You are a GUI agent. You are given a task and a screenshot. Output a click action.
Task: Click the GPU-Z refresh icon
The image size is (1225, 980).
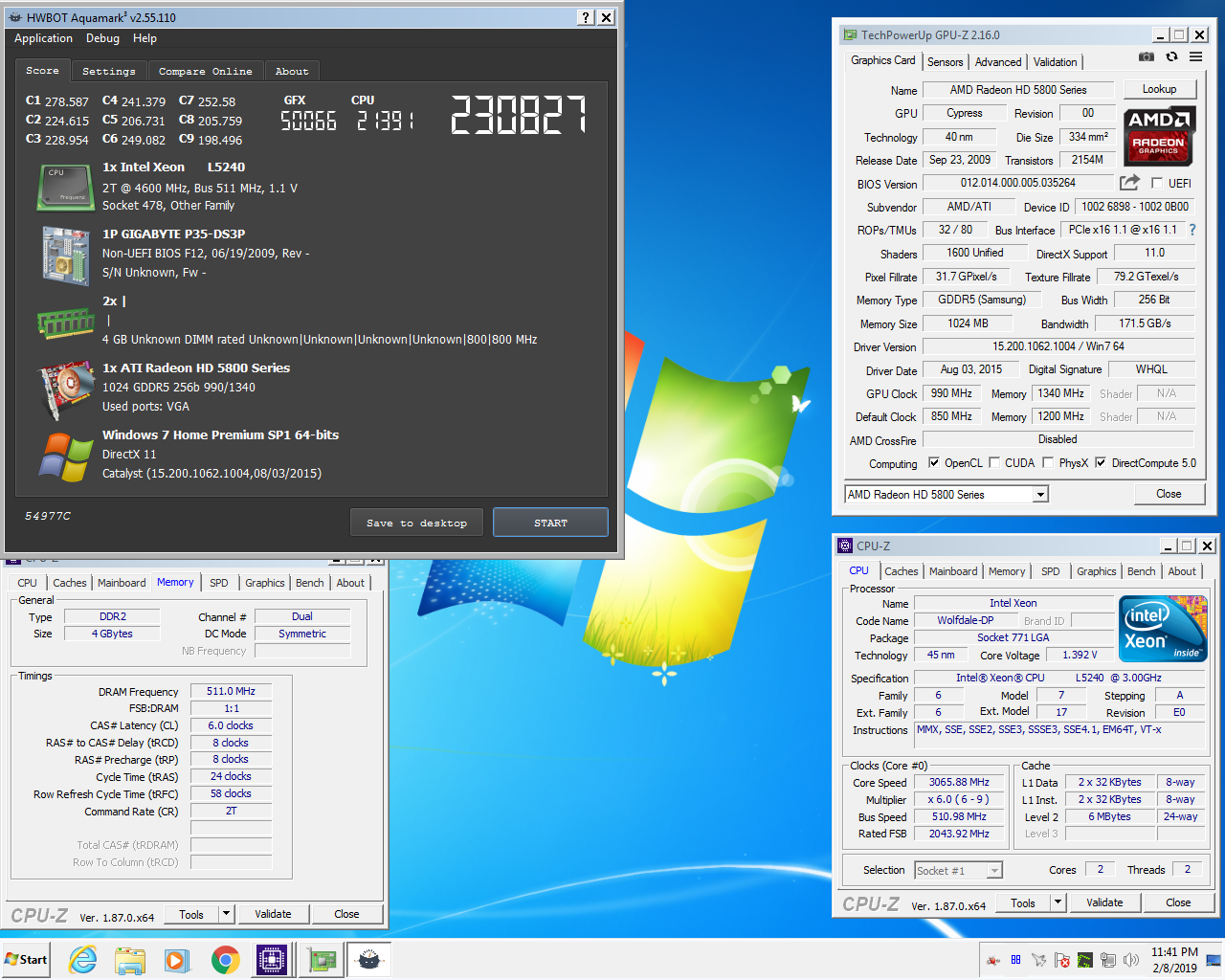coord(1171,57)
